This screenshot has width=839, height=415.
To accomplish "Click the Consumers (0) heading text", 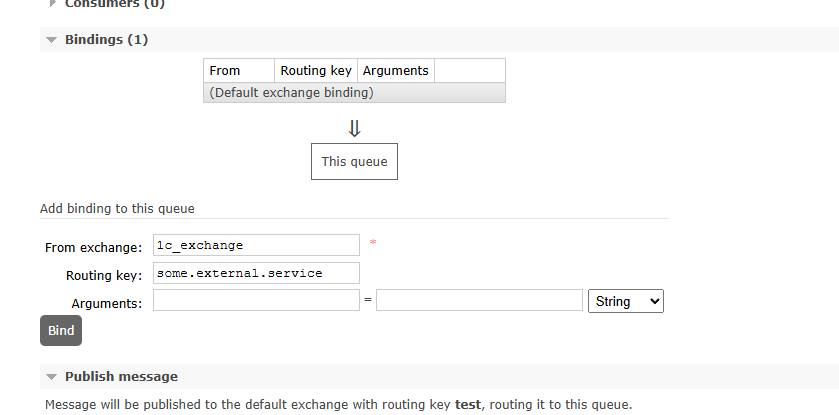I will pyautogui.click(x=114, y=4).
